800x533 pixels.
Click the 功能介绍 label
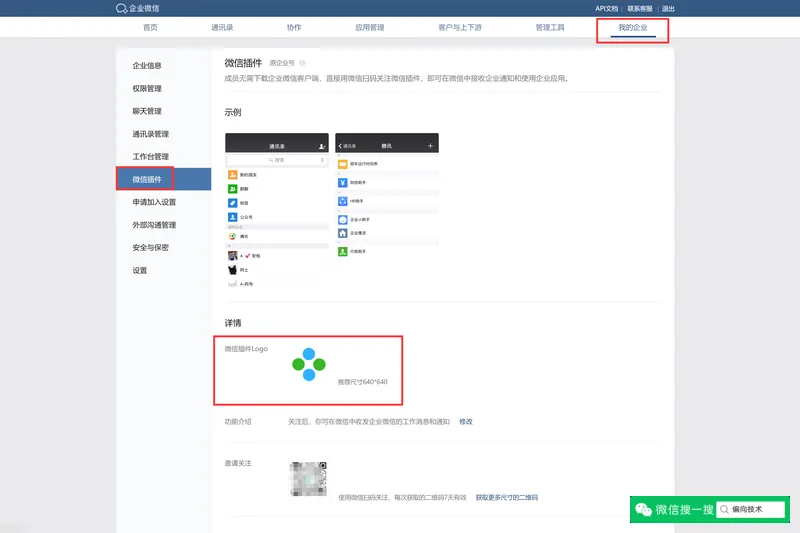coord(238,422)
